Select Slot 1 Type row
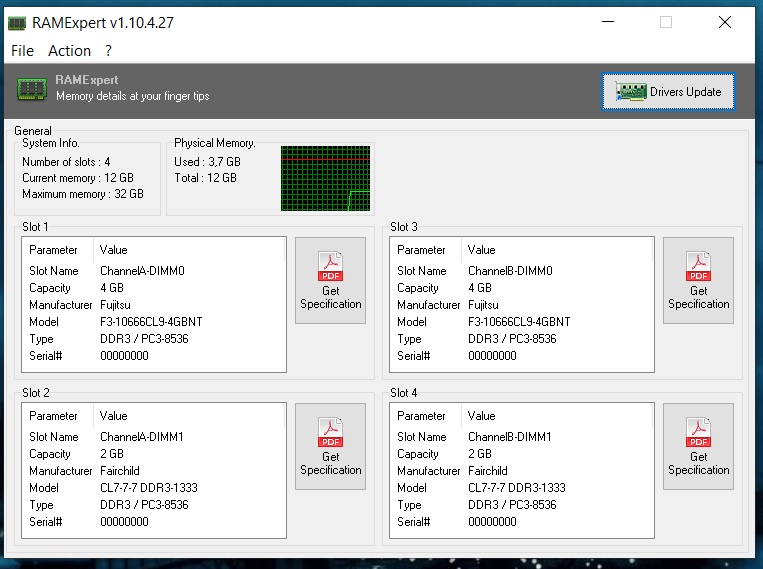The width and height of the screenshot is (763, 569). click(x=154, y=339)
